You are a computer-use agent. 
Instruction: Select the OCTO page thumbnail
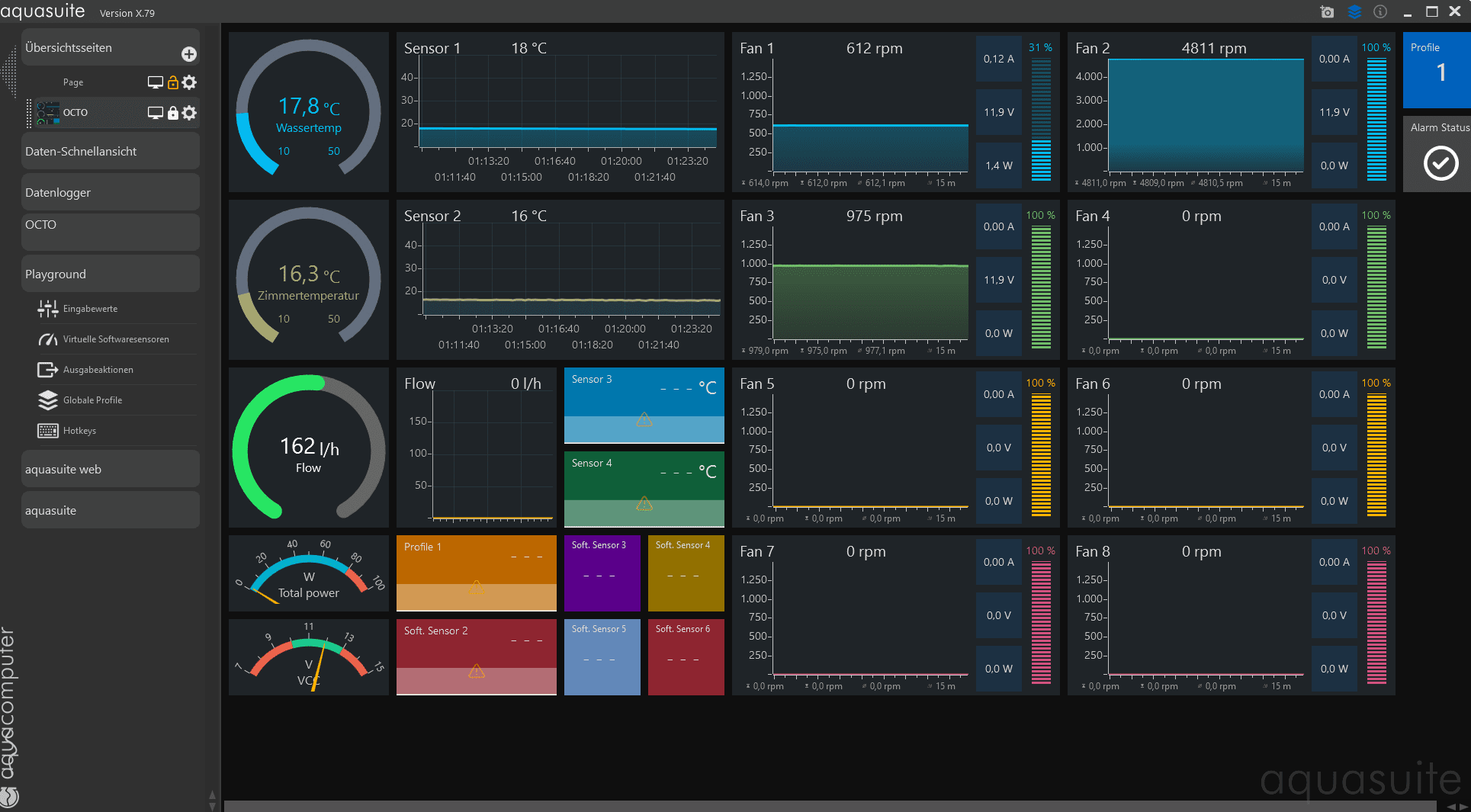pyautogui.click(x=48, y=113)
